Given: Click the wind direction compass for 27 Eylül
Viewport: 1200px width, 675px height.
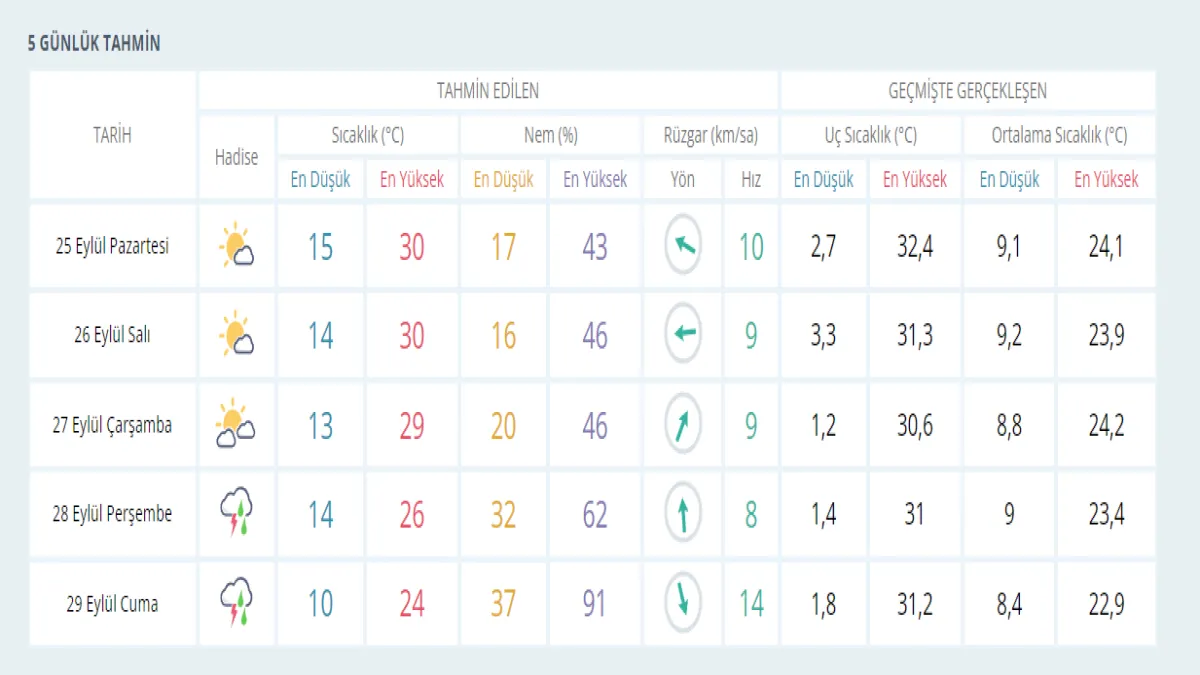Looking at the screenshot, I should click(x=683, y=425).
